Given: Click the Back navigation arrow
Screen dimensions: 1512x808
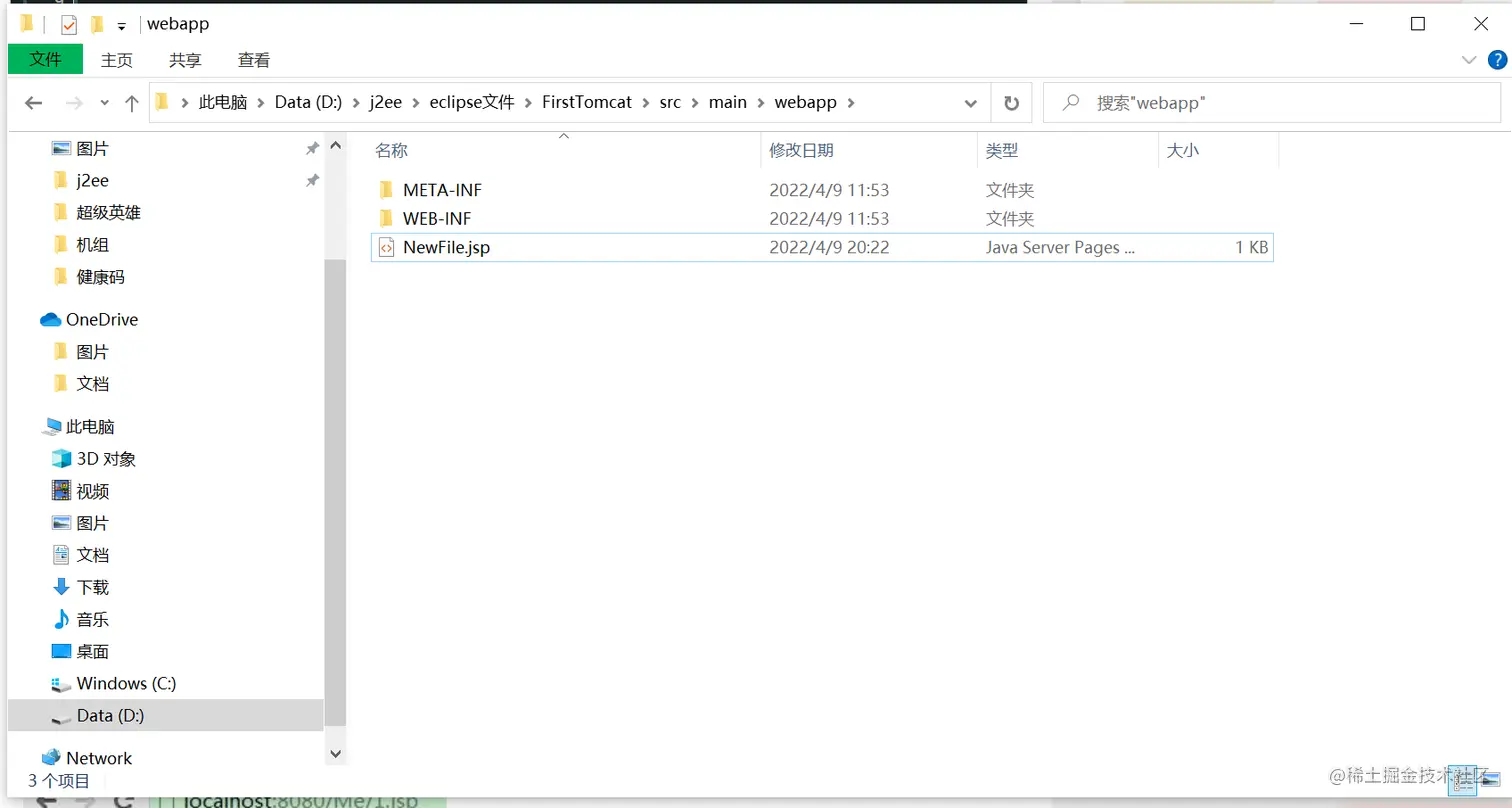Looking at the screenshot, I should pyautogui.click(x=34, y=103).
